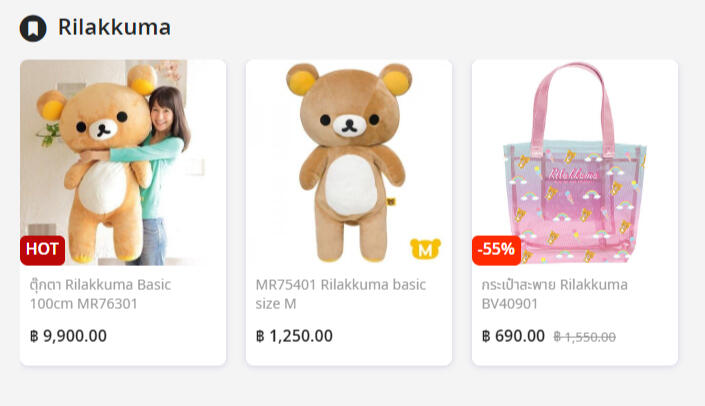Click the red HOT badge
Viewport: 705px width, 406px height.
[x=42, y=249]
